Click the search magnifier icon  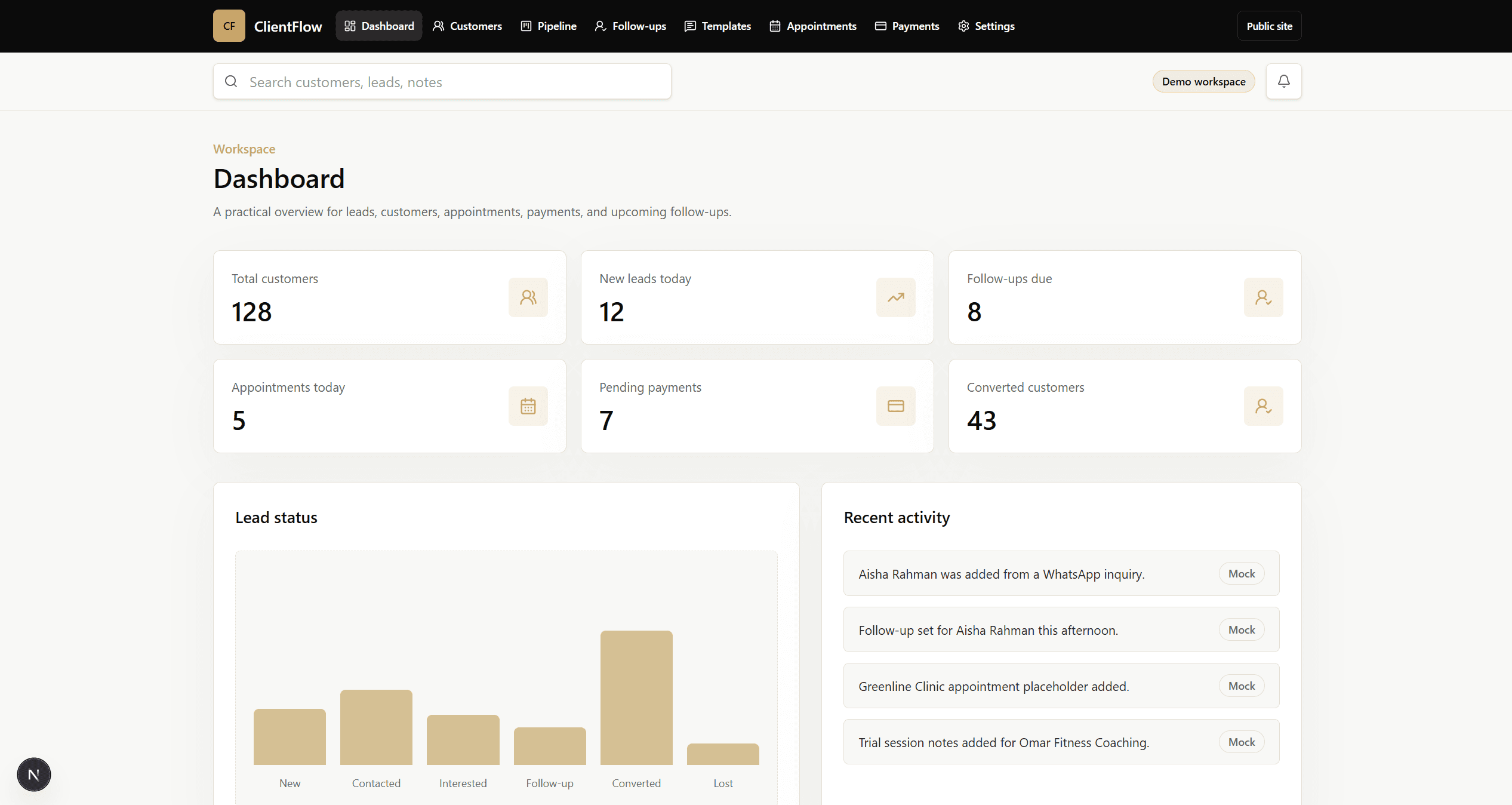coord(231,81)
